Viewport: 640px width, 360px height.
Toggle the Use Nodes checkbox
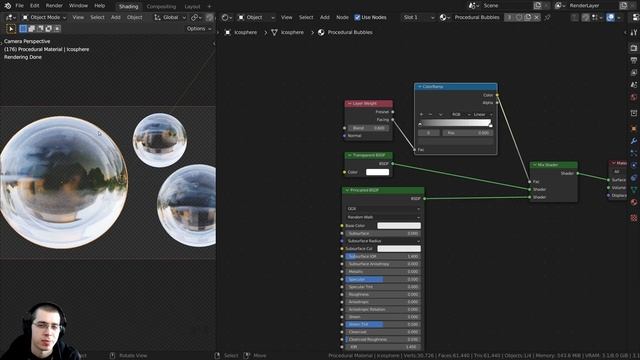[x=357, y=18]
